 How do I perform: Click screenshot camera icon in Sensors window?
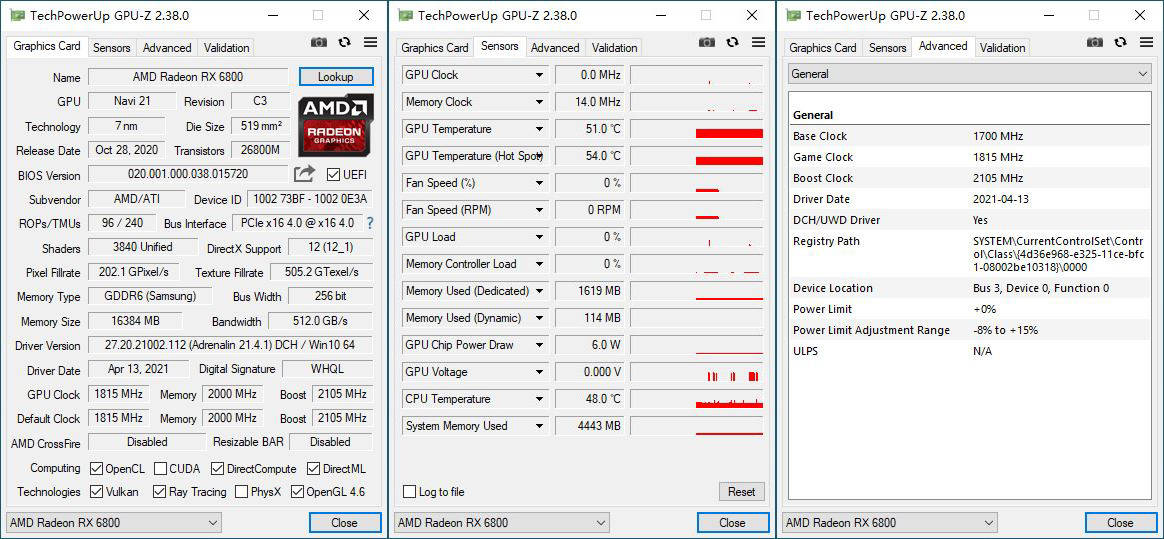click(707, 42)
